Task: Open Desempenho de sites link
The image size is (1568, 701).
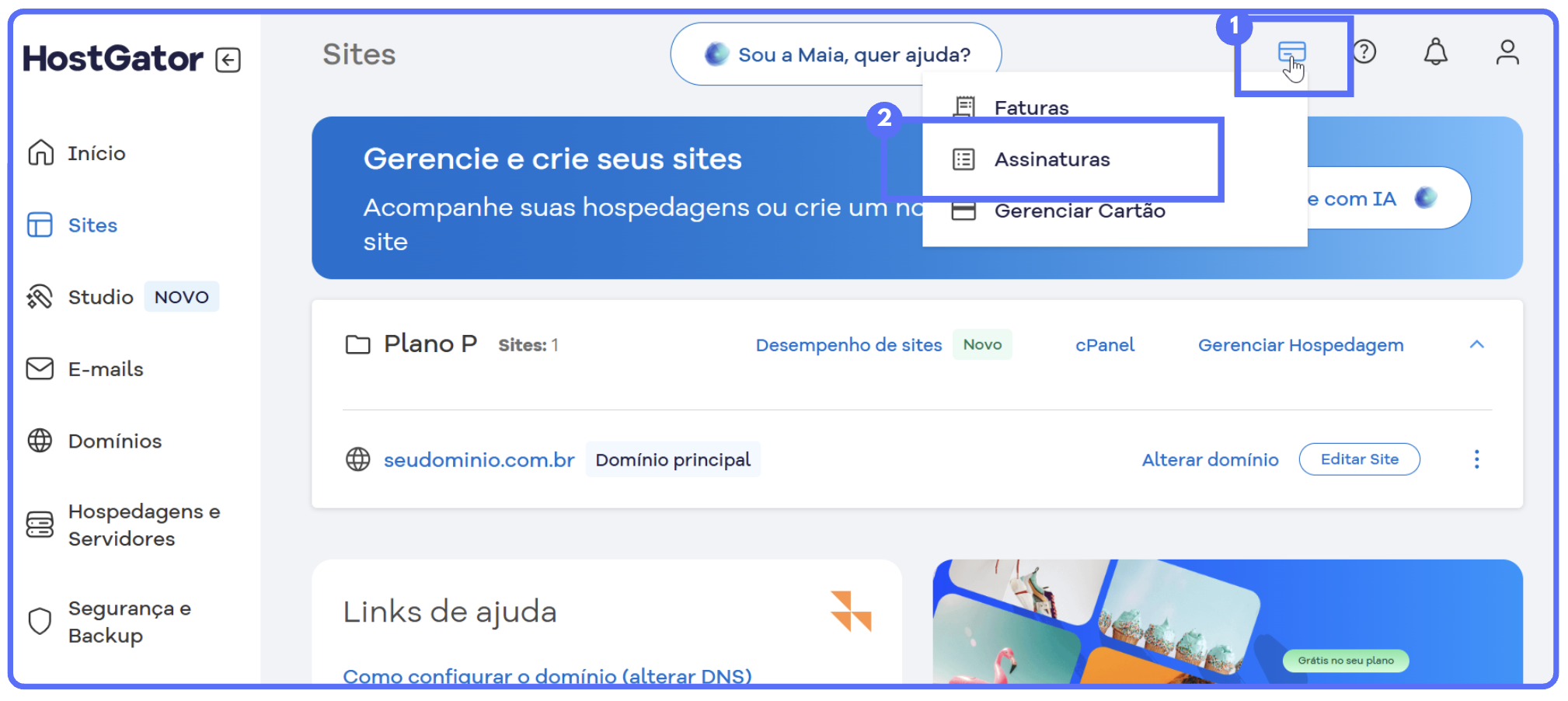Action: click(x=848, y=345)
